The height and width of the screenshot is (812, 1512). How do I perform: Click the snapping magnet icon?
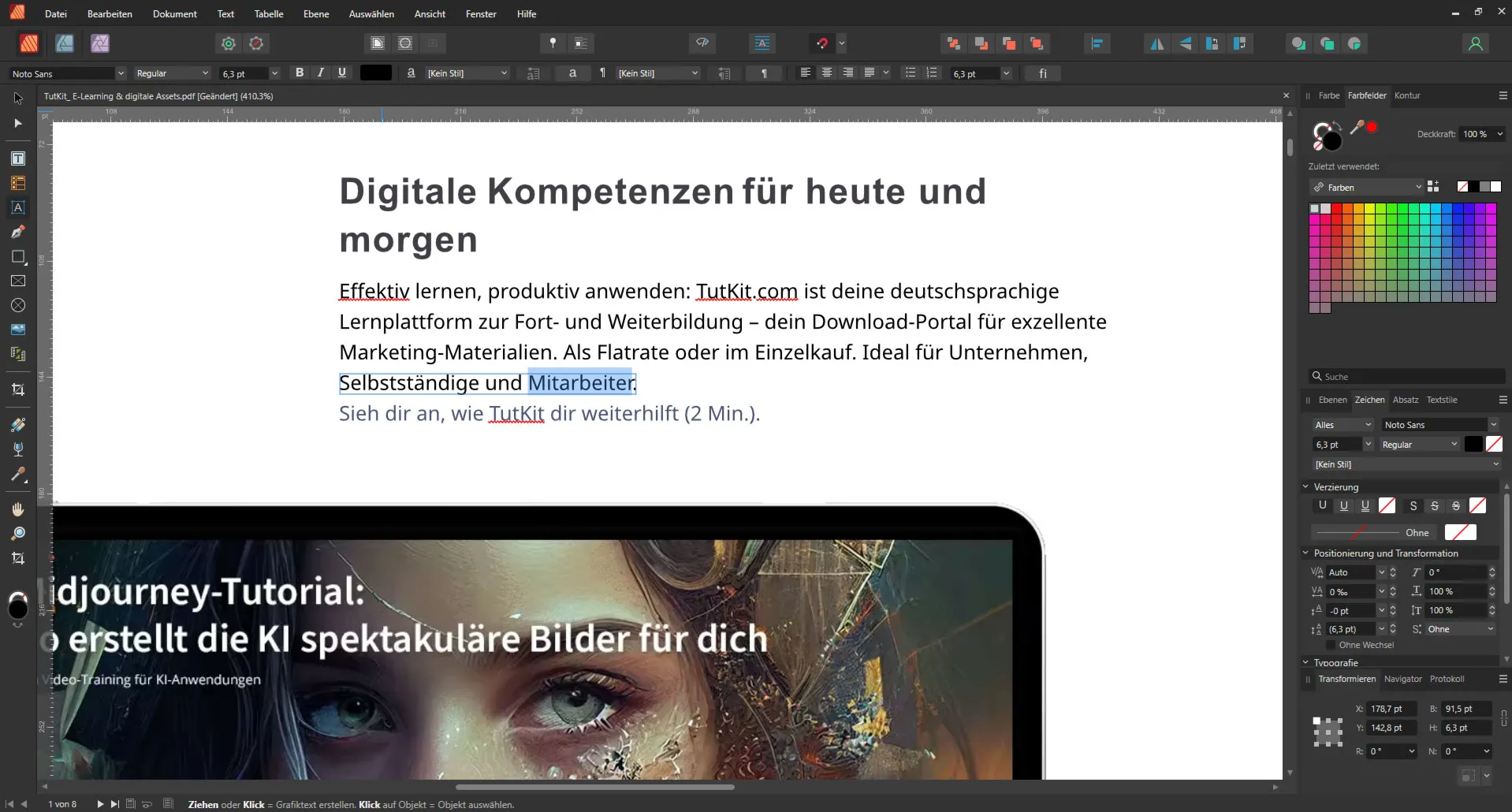(x=822, y=43)
